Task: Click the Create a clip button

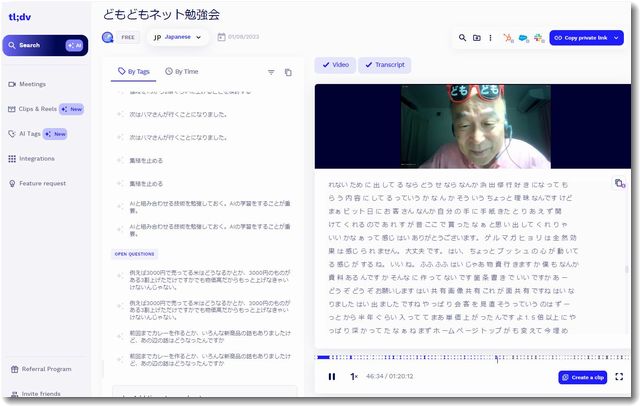Action: pos(582,377)
